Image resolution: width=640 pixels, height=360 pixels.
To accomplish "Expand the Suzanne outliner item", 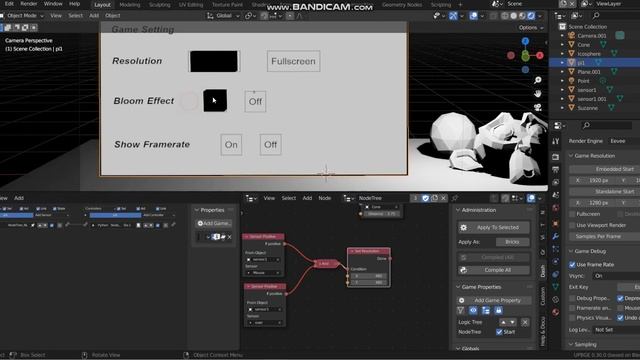I will (562, 108).
